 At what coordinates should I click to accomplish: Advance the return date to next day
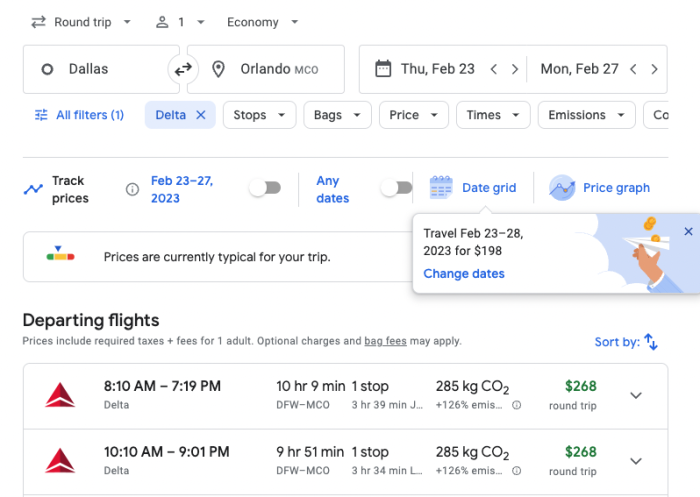point(654,69)
